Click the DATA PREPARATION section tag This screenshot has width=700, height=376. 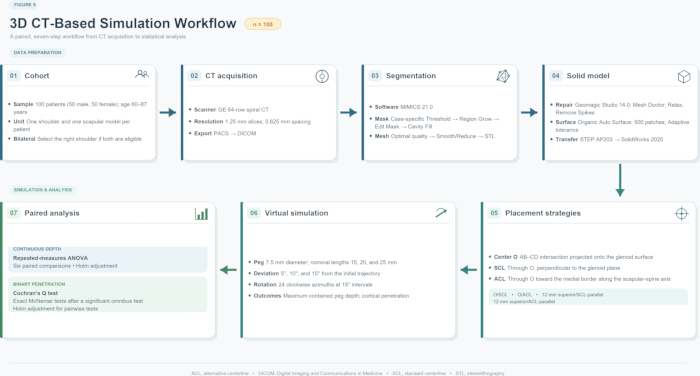pos(38,52)
